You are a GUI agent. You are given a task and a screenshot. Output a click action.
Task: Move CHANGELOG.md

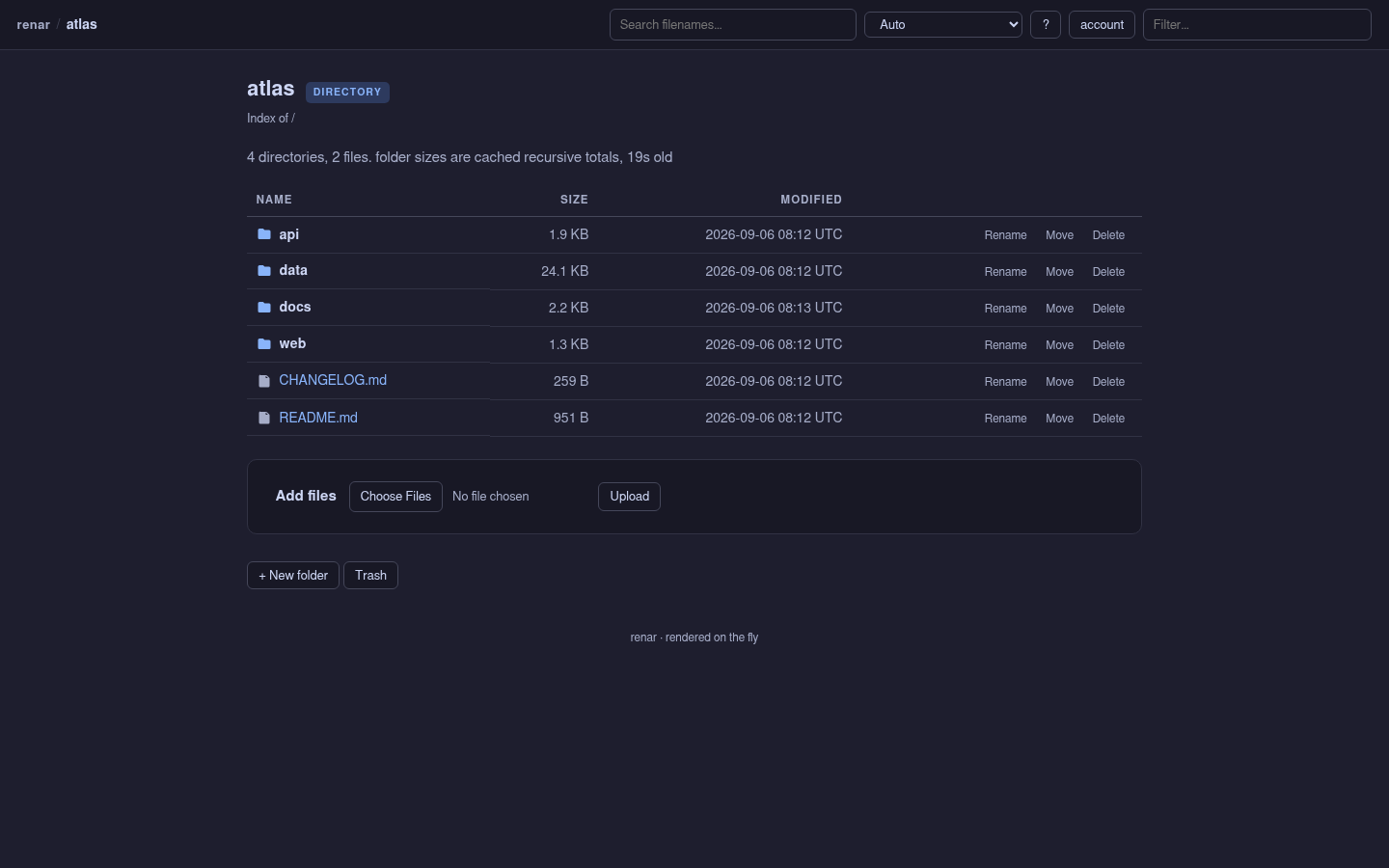tap(1059, 382)
